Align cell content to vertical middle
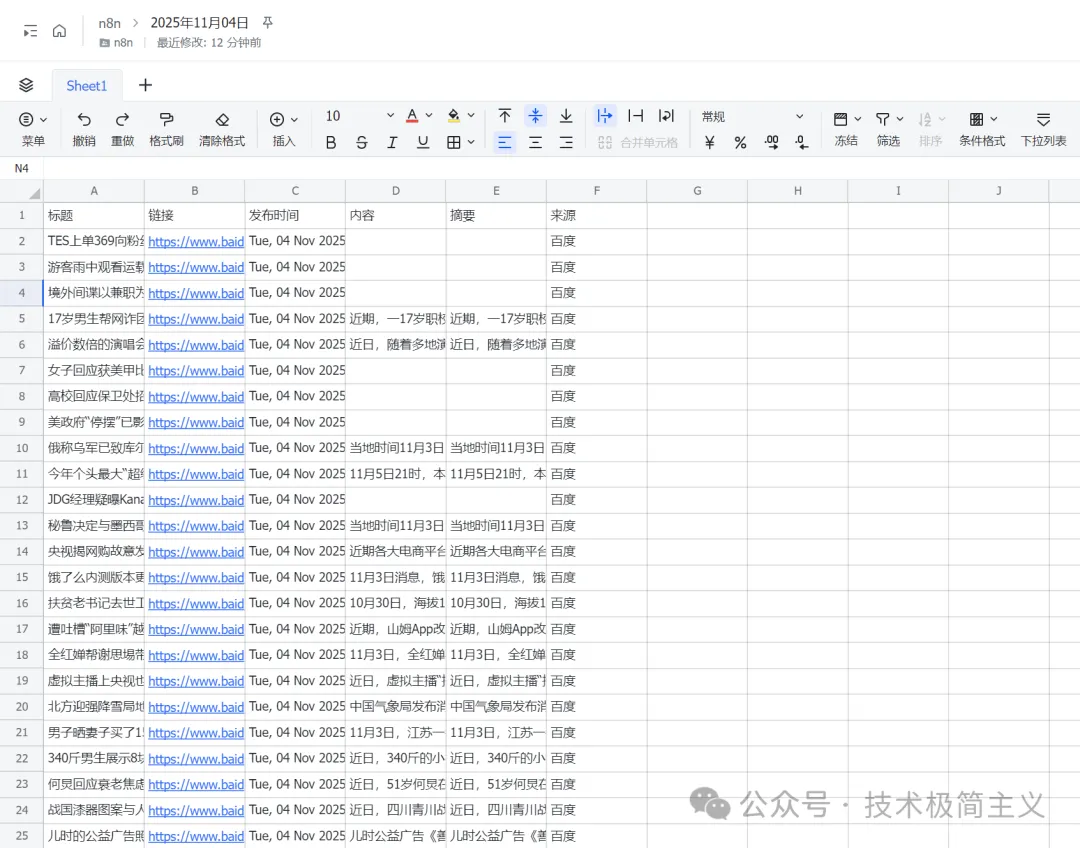The width and height of the screenshot is (1080, 848). (x=535, y=116)
